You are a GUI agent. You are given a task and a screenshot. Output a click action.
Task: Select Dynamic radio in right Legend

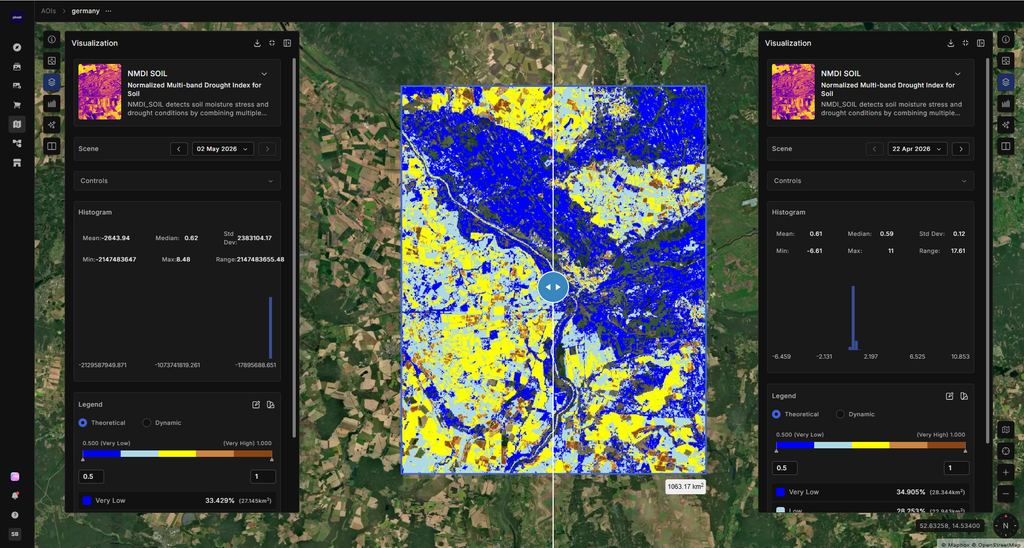tap(840, 414)
